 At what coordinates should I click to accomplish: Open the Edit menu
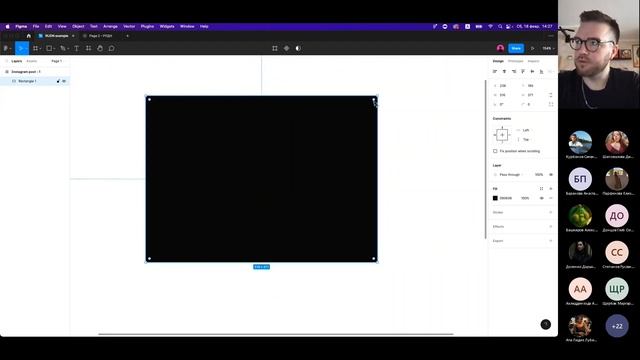point(49,27)
